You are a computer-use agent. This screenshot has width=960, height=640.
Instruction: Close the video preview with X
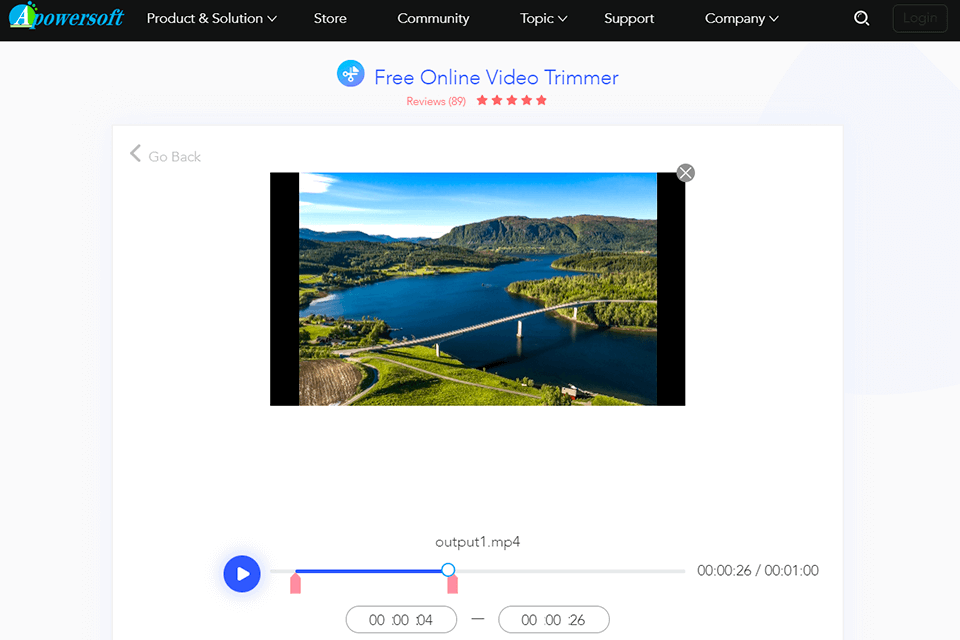(686, 173)
